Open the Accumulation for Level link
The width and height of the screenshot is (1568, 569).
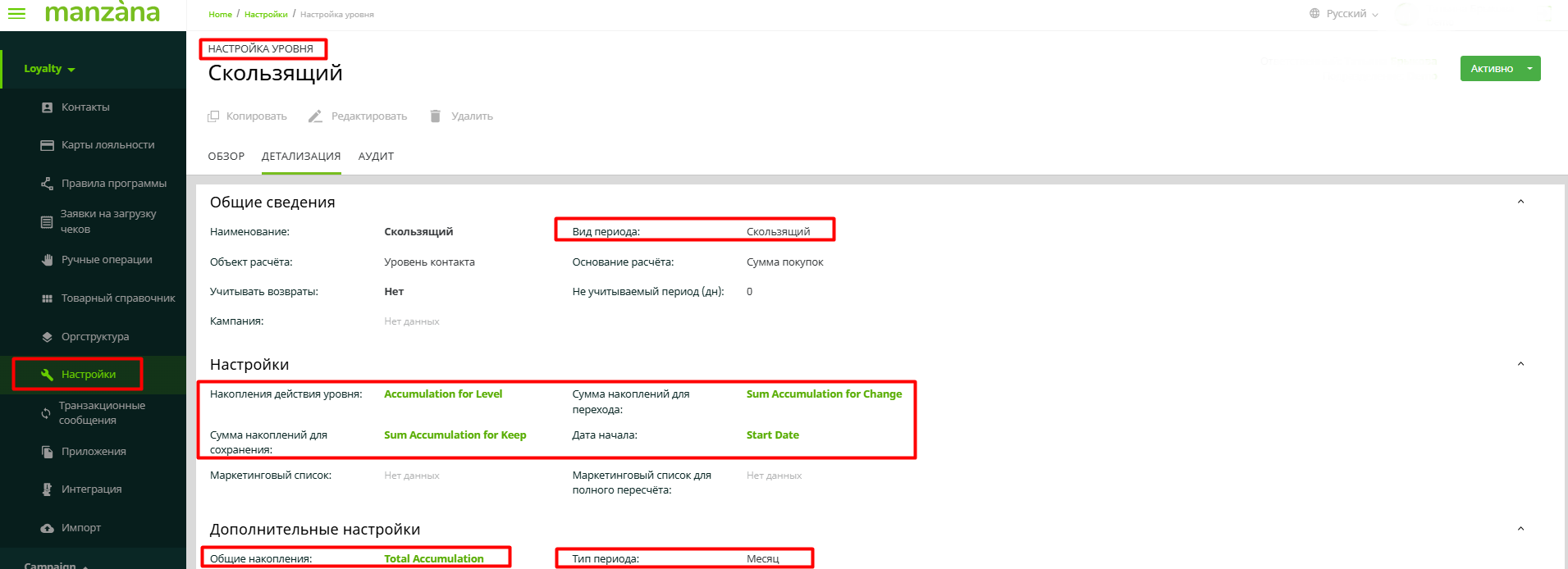(443, 394)
